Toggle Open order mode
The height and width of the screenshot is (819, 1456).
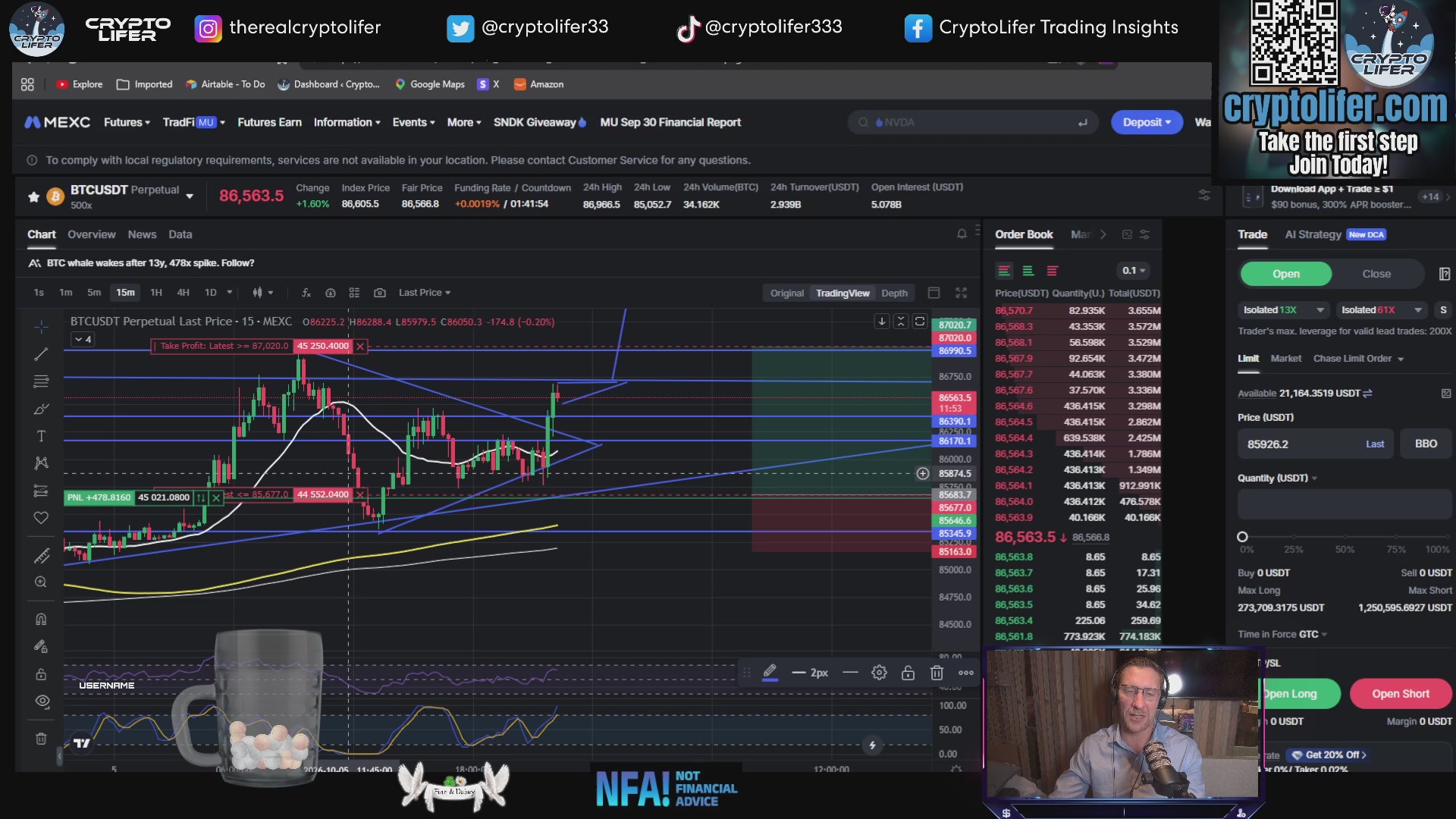click(x=1285, y=274)
